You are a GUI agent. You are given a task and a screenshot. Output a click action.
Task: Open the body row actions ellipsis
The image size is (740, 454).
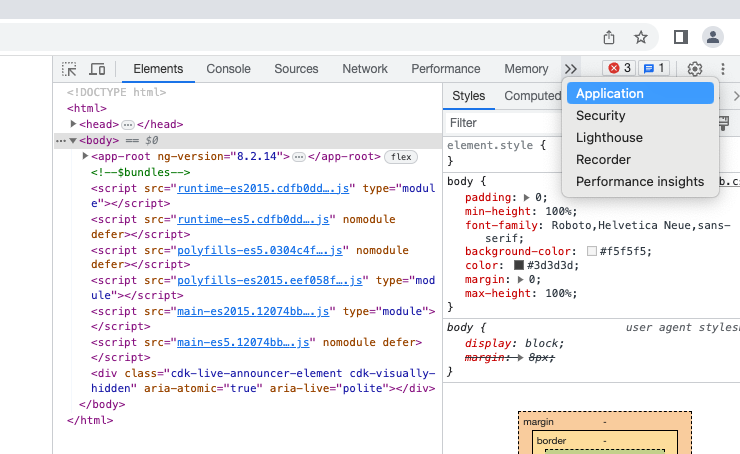pos(61,141)
